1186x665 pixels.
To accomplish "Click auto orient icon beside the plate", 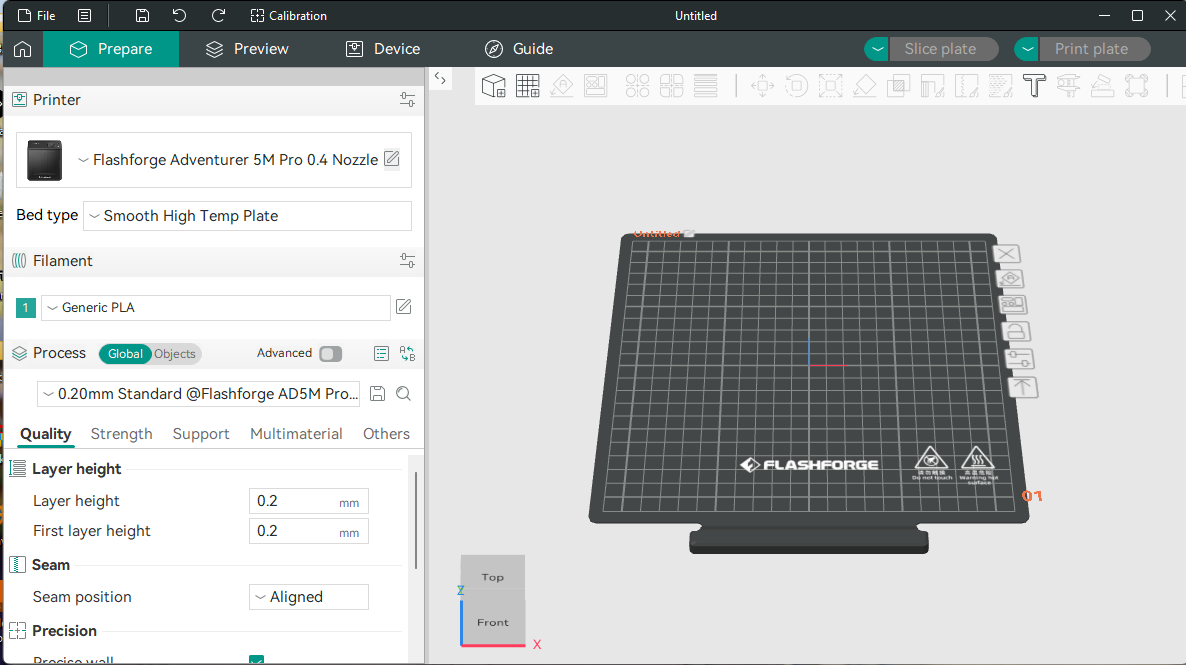I will click(1011, 279).
